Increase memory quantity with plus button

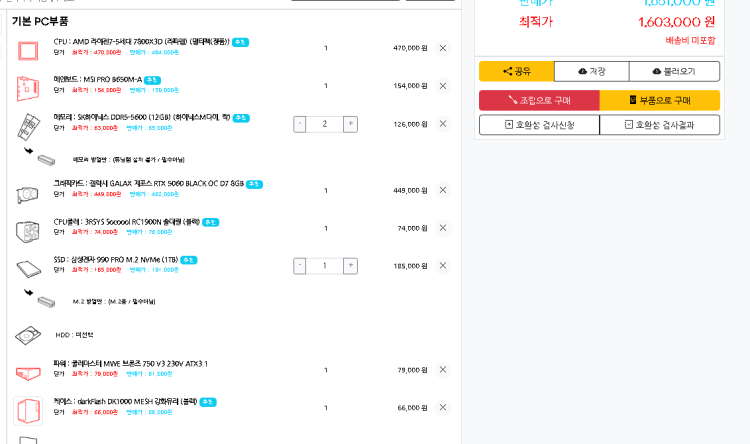point(350,124)
